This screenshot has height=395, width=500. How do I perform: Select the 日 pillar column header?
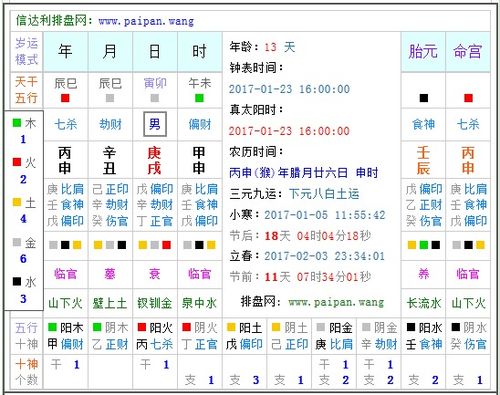tap(155, 52)
